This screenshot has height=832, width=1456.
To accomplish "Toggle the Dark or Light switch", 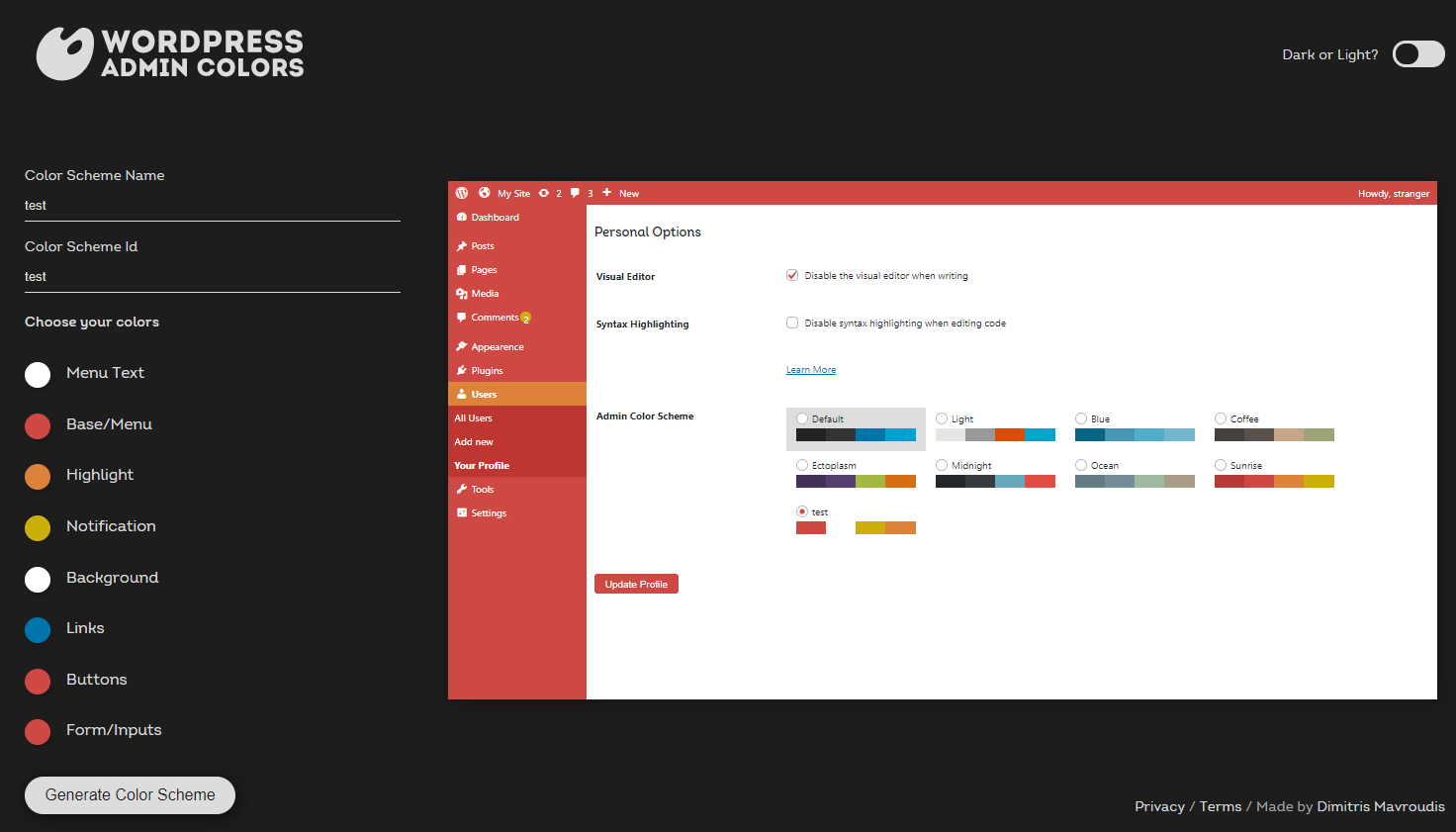I will (x=1417, y=54).
